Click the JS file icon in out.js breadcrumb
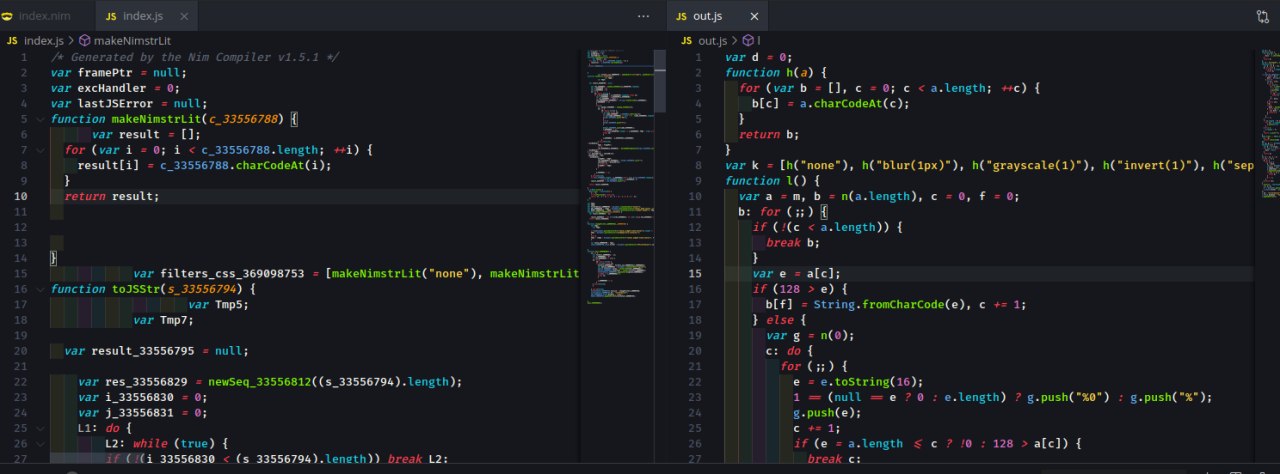 point(685,41)
